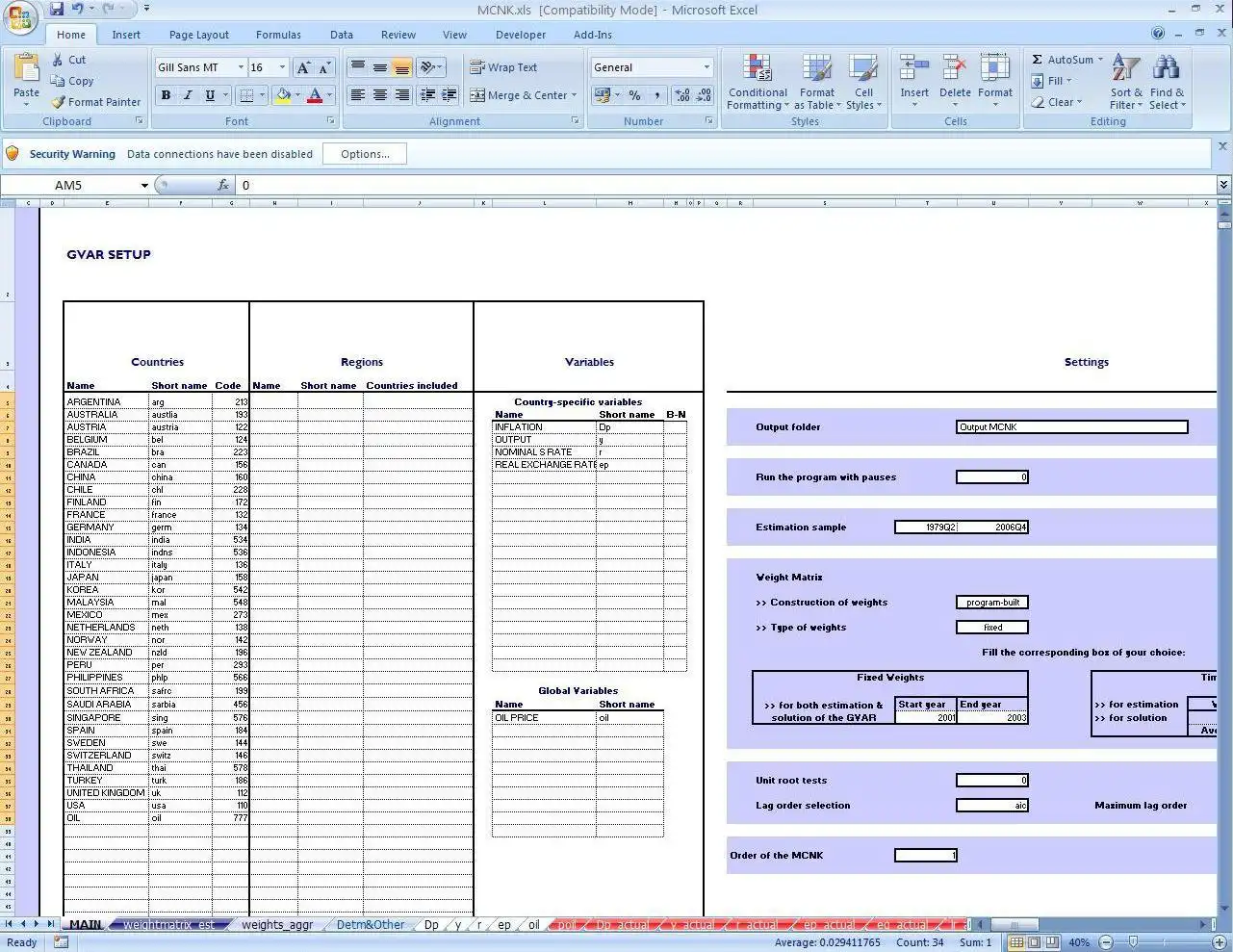Open Sort & Filter menu
The width and height of the screenshot is (1233, 952).
coord(1125,83)
